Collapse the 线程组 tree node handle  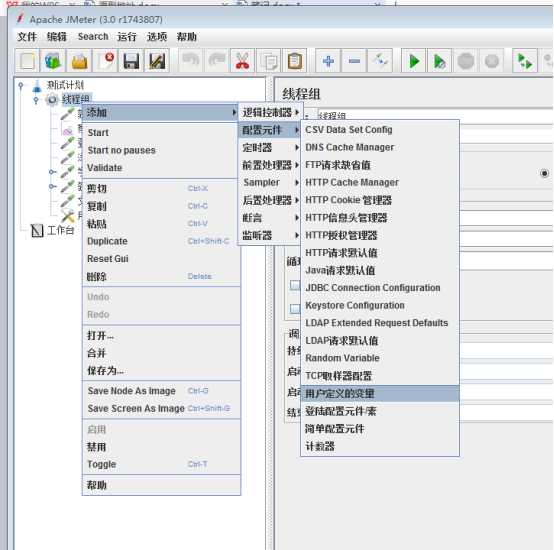(x=36, y=100)
